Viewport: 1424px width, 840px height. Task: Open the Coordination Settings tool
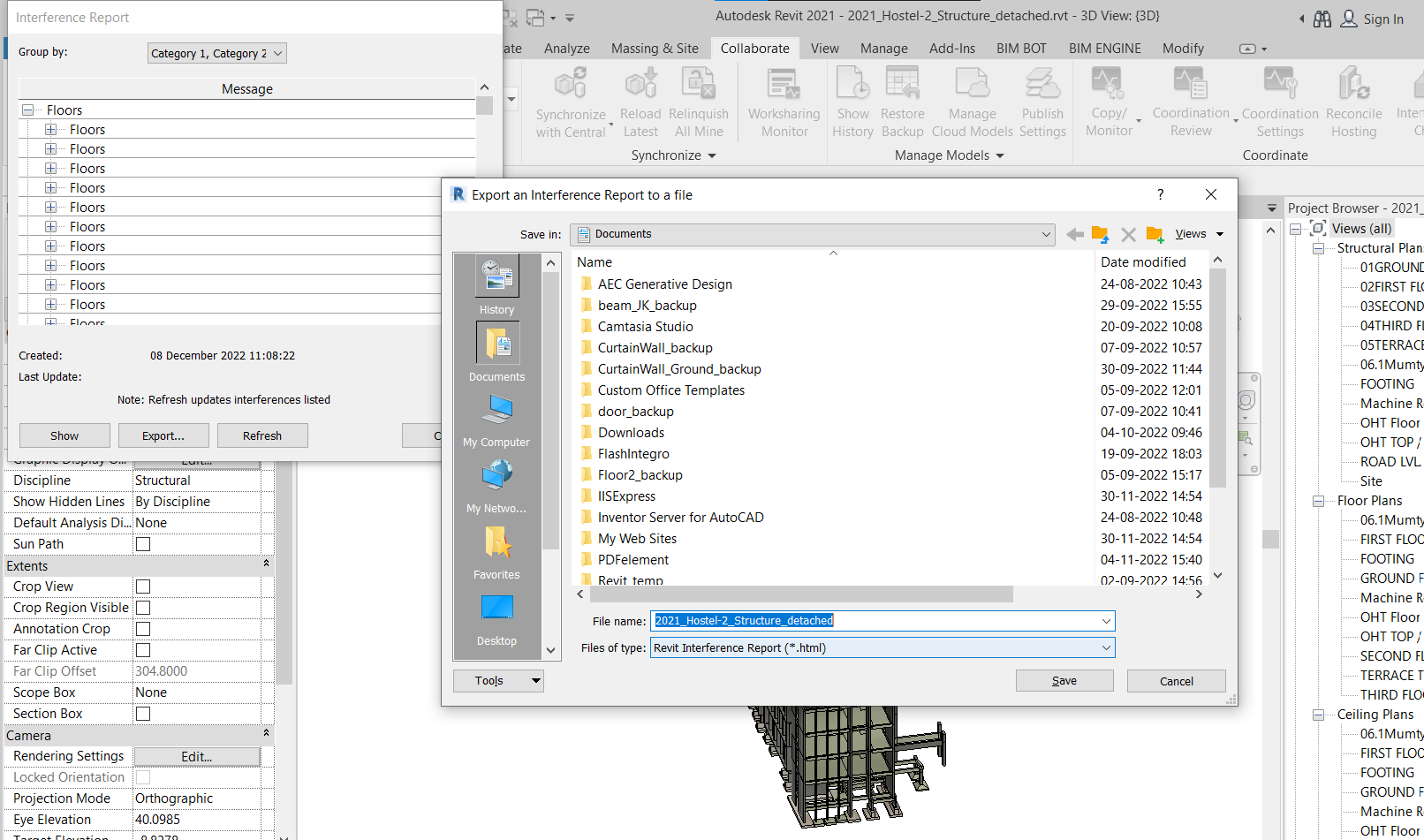point(1280,103)
